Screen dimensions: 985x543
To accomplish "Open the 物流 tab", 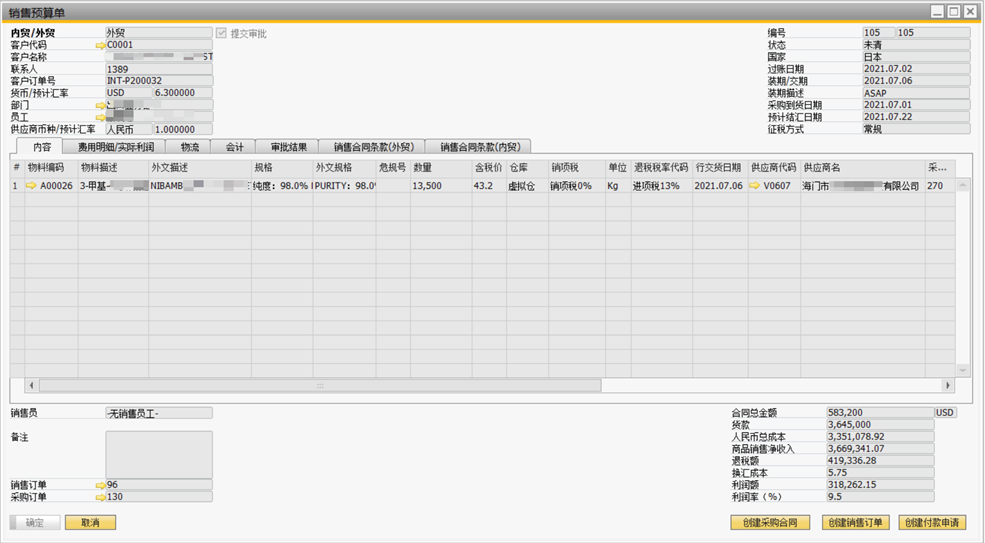I will [190, 146].
